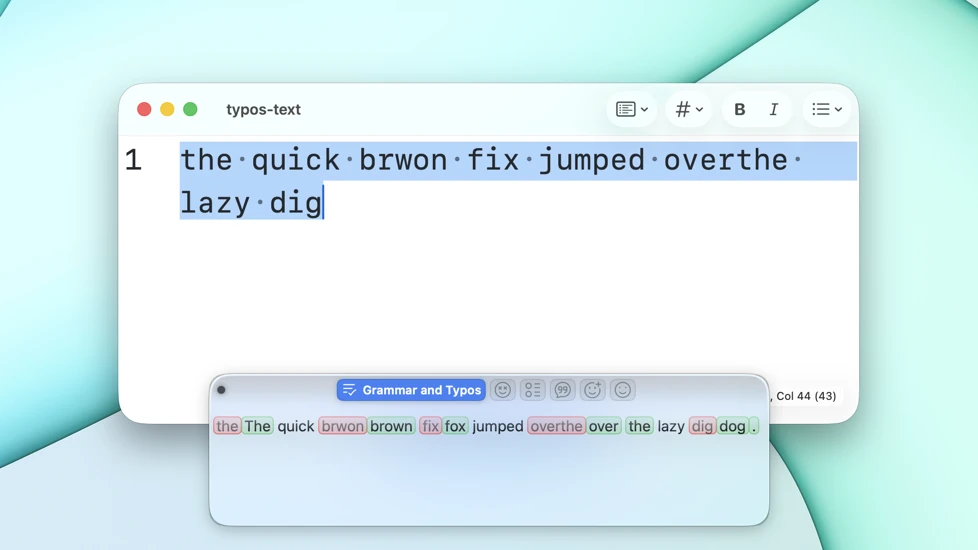Image resolution: width=978 pixels, height=550 pixels.
Task: Open the list style dropdown
Action: coord(827,109)
